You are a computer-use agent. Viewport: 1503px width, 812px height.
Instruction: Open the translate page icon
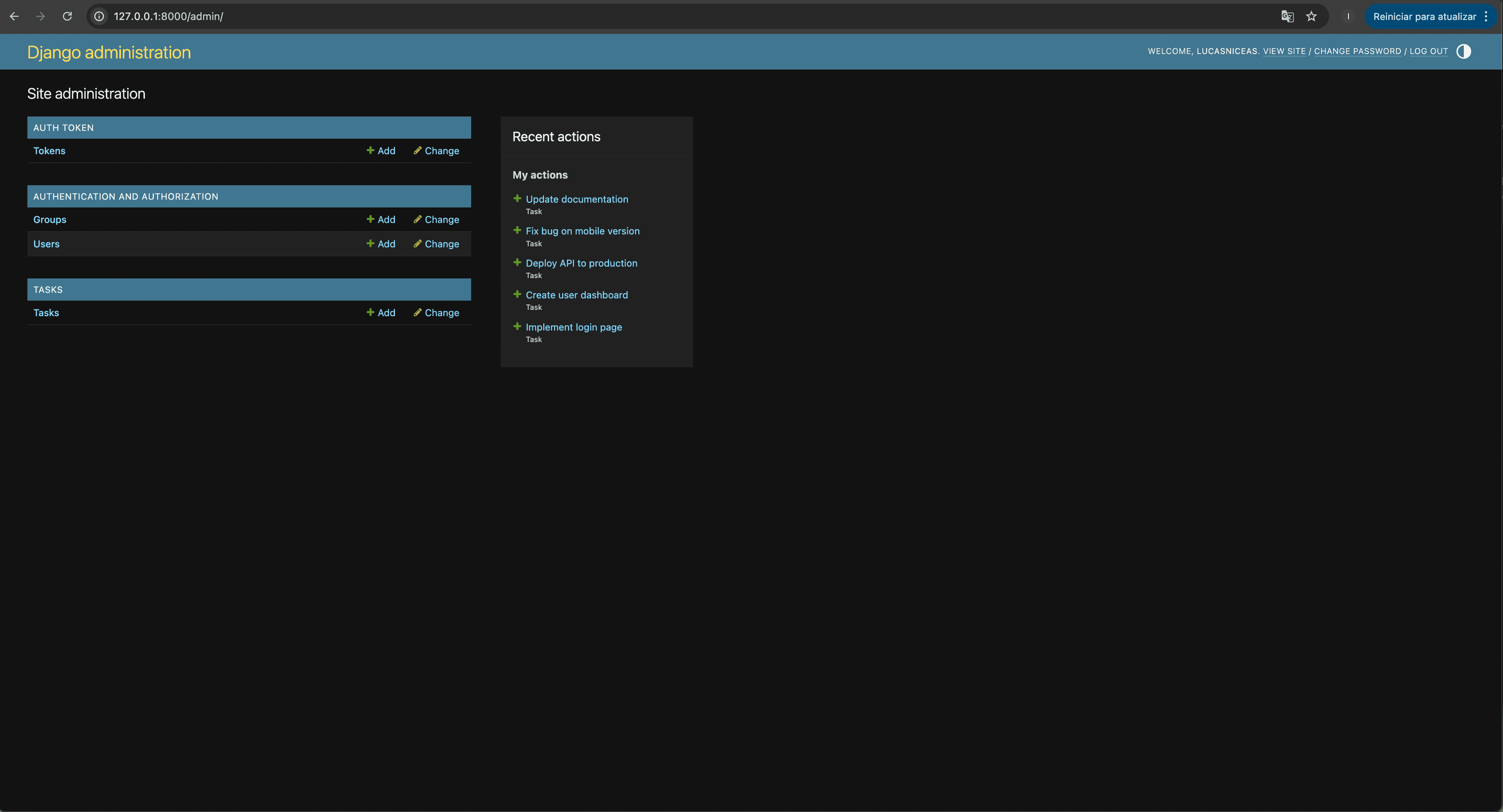(x=1287, y=16)
